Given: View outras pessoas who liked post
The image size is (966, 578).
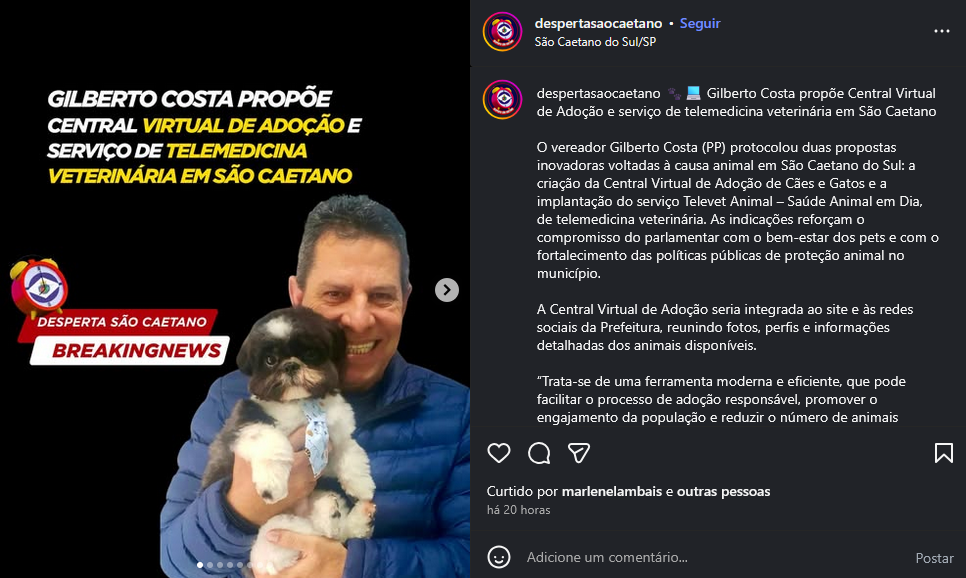Looking at the screenshot, I should (x=723, y=491).
